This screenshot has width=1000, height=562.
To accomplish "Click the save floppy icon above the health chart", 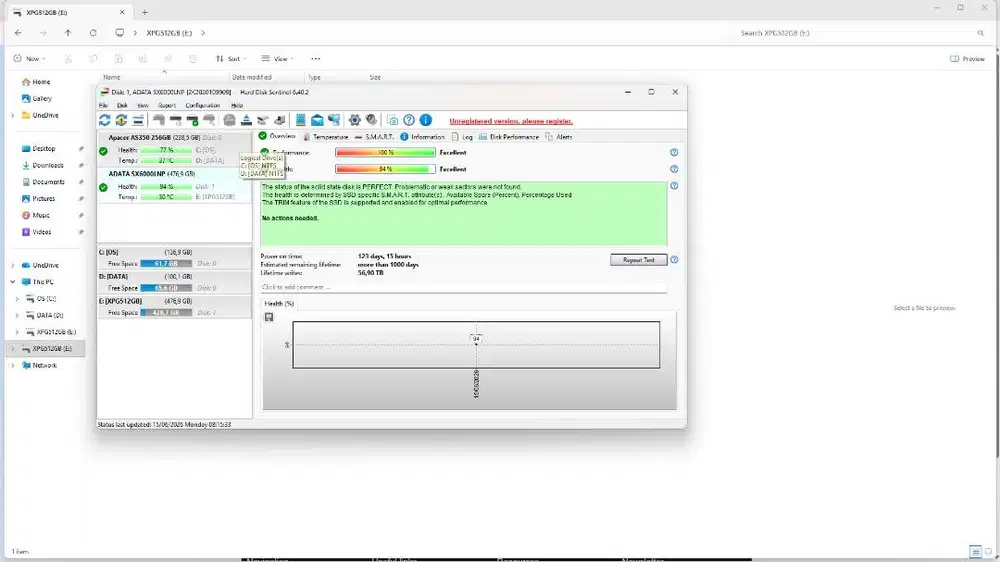I will (x=269, y=317).
